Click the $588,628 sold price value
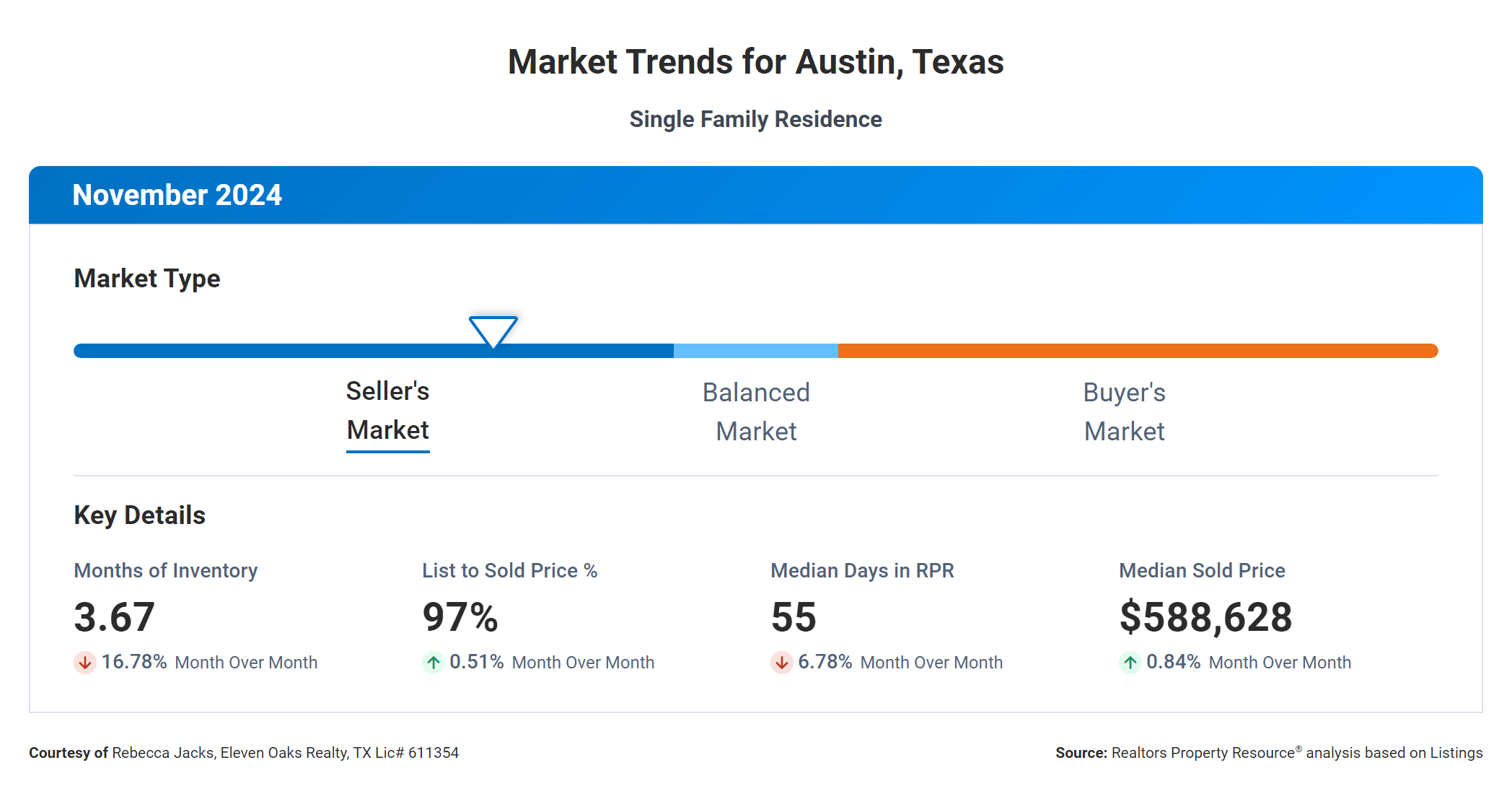The width and height of the screenshot is (1512, 794). pyautogui.click(x=1205, y=617)
